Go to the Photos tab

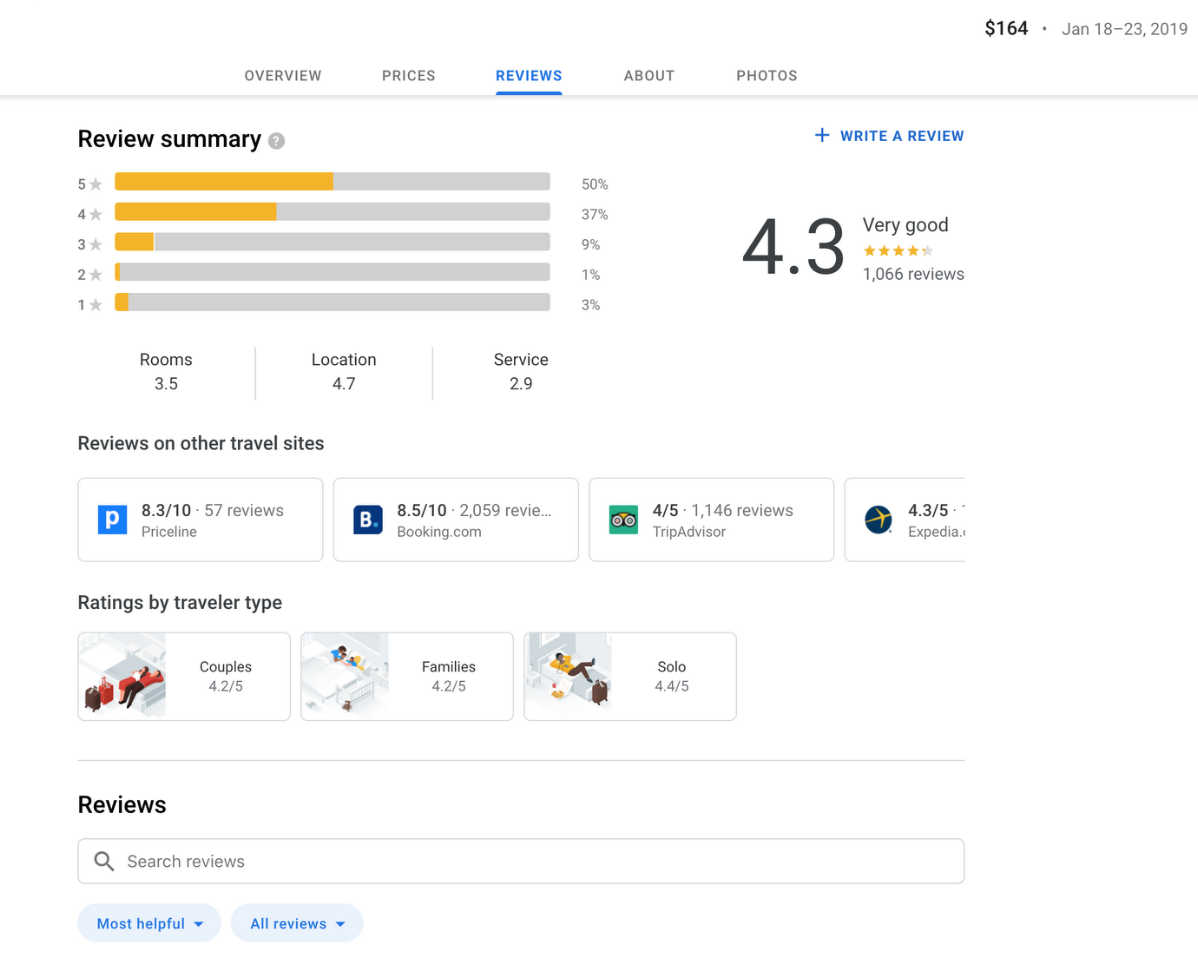click(767, 76)
